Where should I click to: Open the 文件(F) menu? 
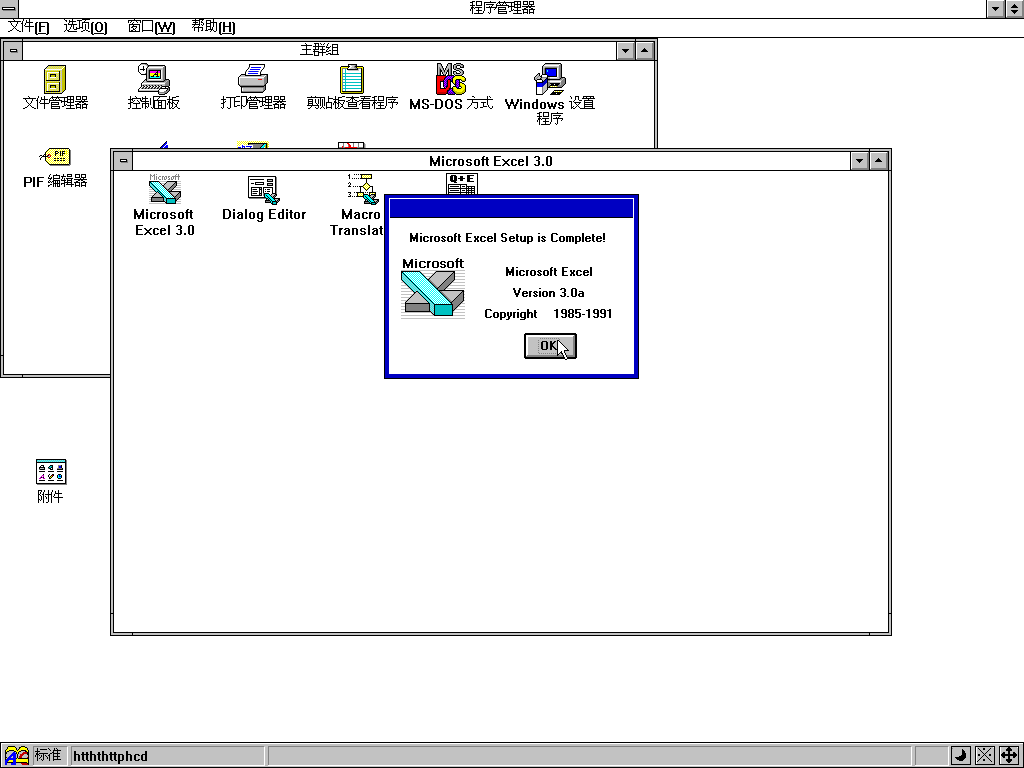point(29,27)
